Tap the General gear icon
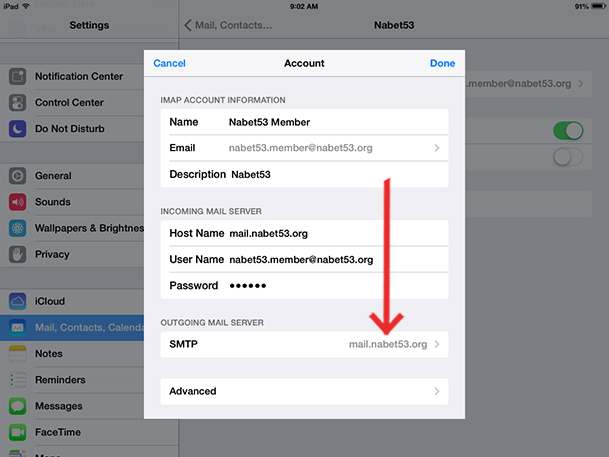Viewport: 609px width, 457px height. (17, 176)
